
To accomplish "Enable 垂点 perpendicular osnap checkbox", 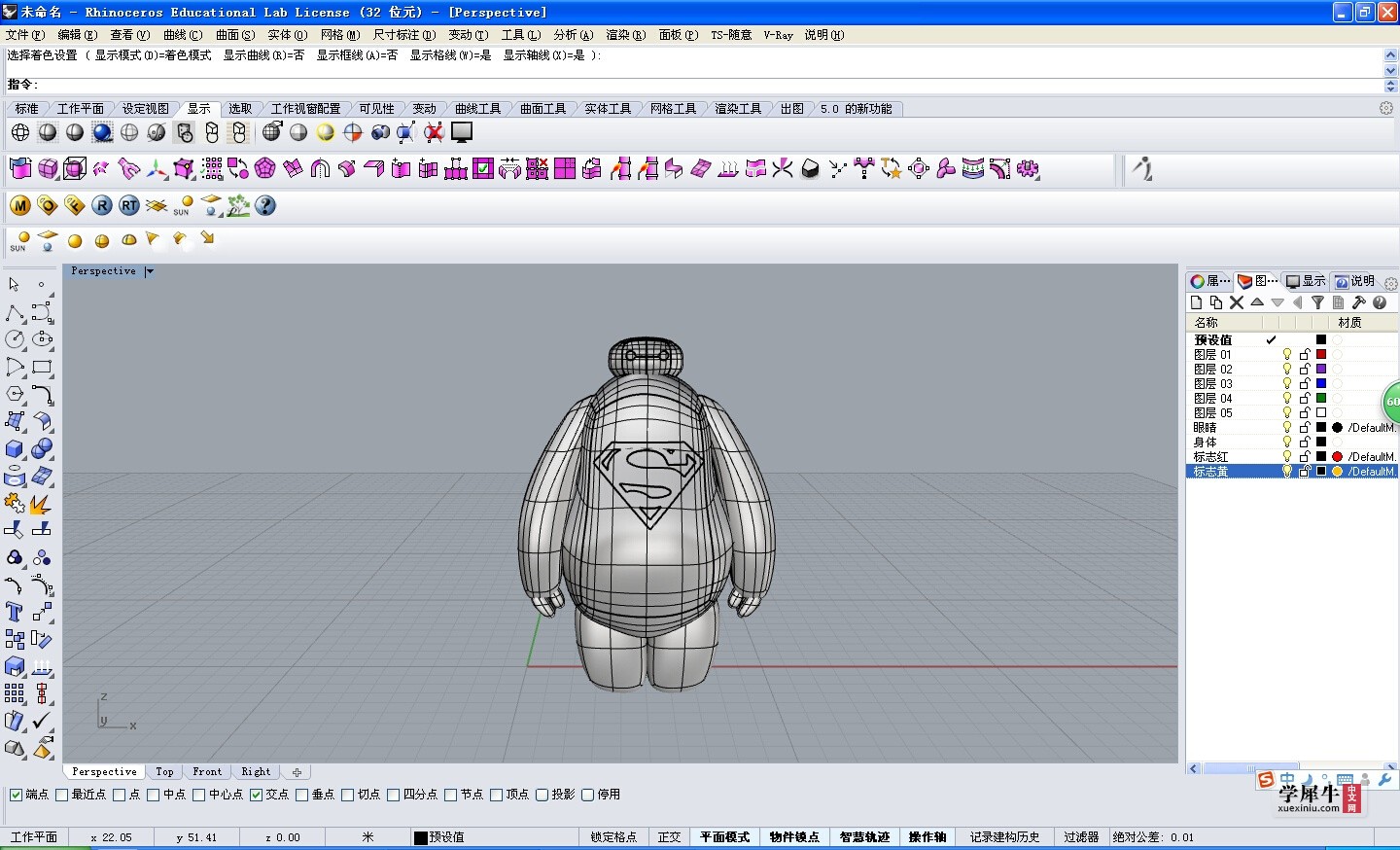I will click(x=302, y=795).
